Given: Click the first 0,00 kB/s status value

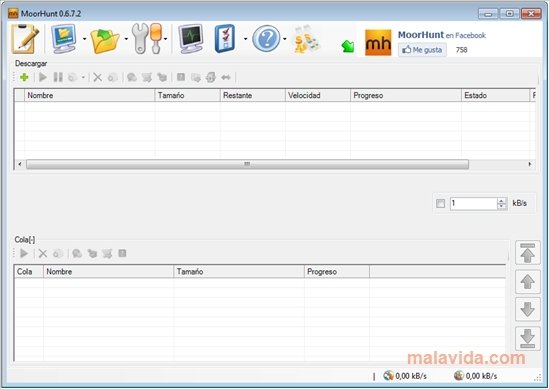Looking at the screenshot, I should pyautogui.click(x=411, y=376).
